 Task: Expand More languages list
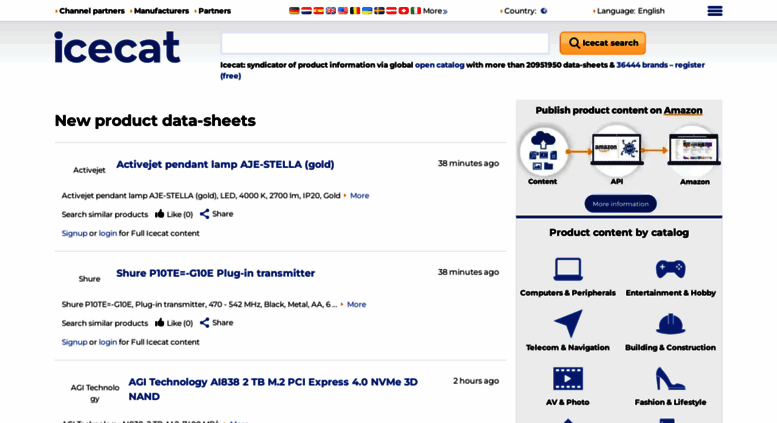pos(435,11)
